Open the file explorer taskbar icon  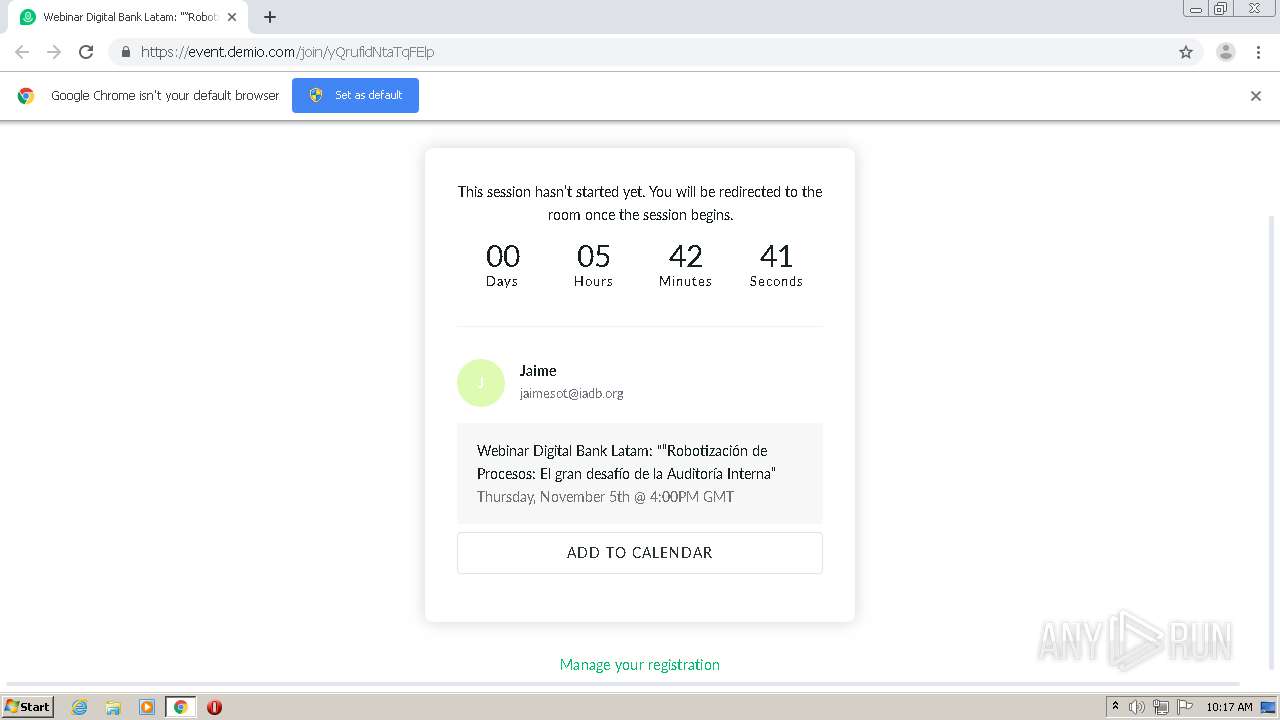pyautogui.click(x=113, y=707)
